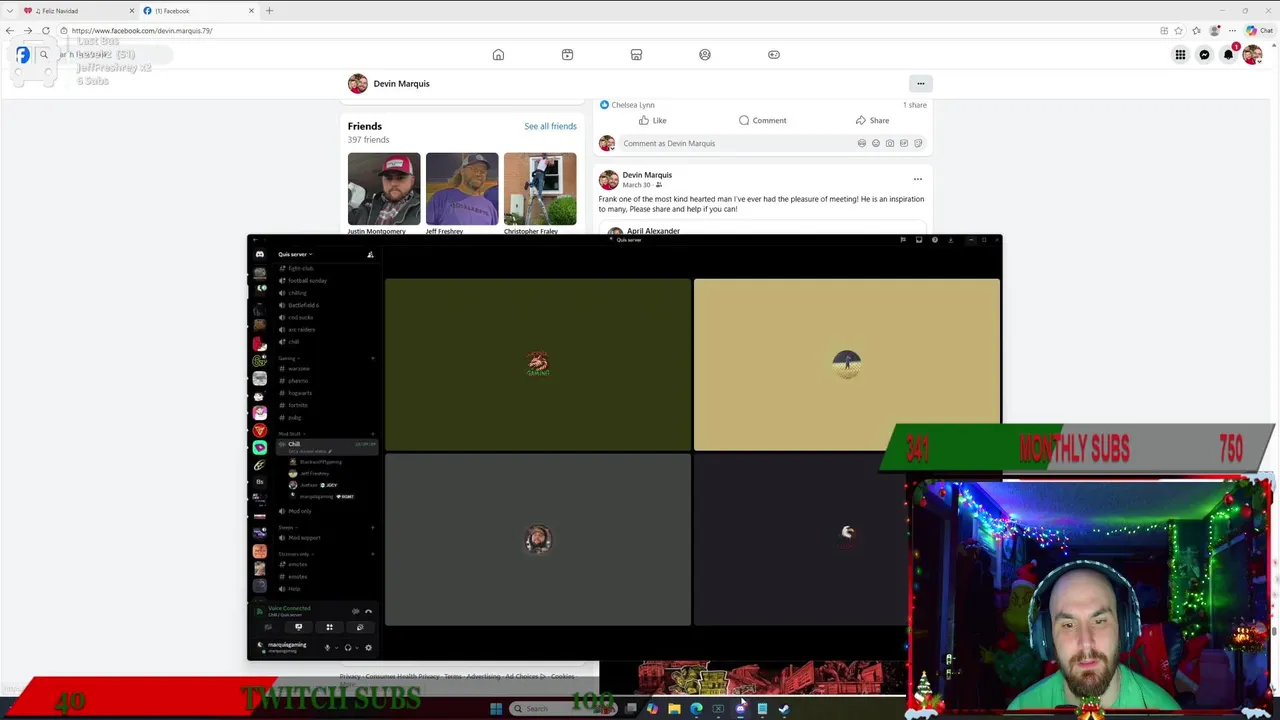The width and height of the screenshot is (1280, 720).
Task: Open Facebook profile/groups circle icon
Action: pyautogui.click(x=705, y=55)
